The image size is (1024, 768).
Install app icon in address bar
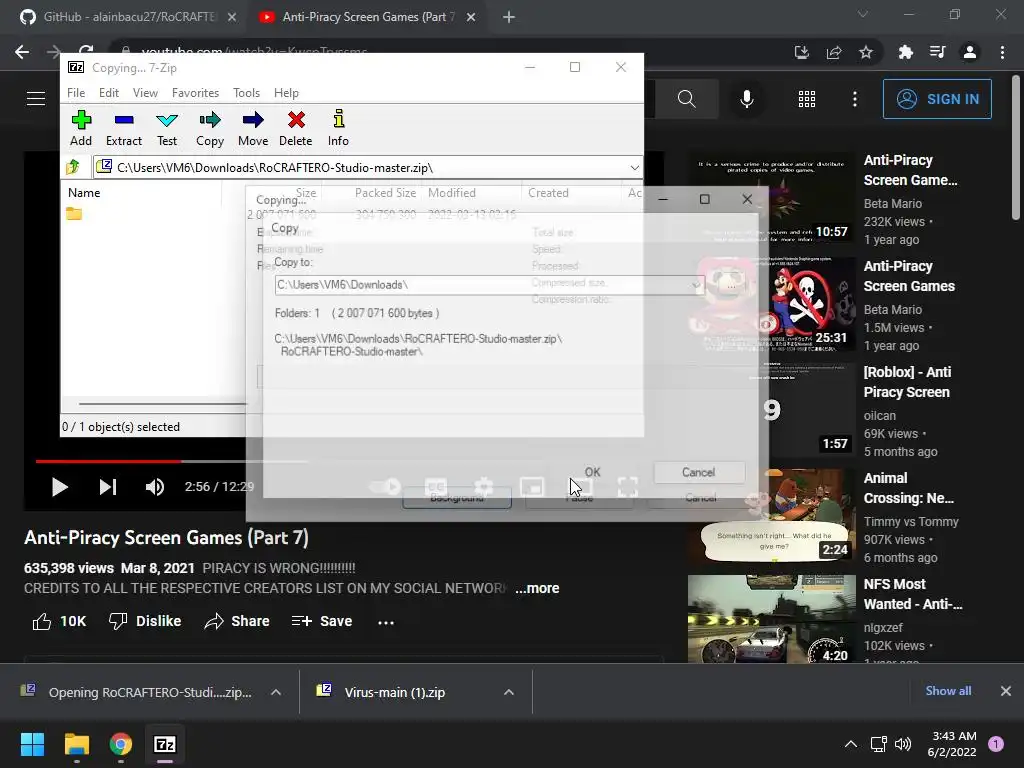click(802, 52)
